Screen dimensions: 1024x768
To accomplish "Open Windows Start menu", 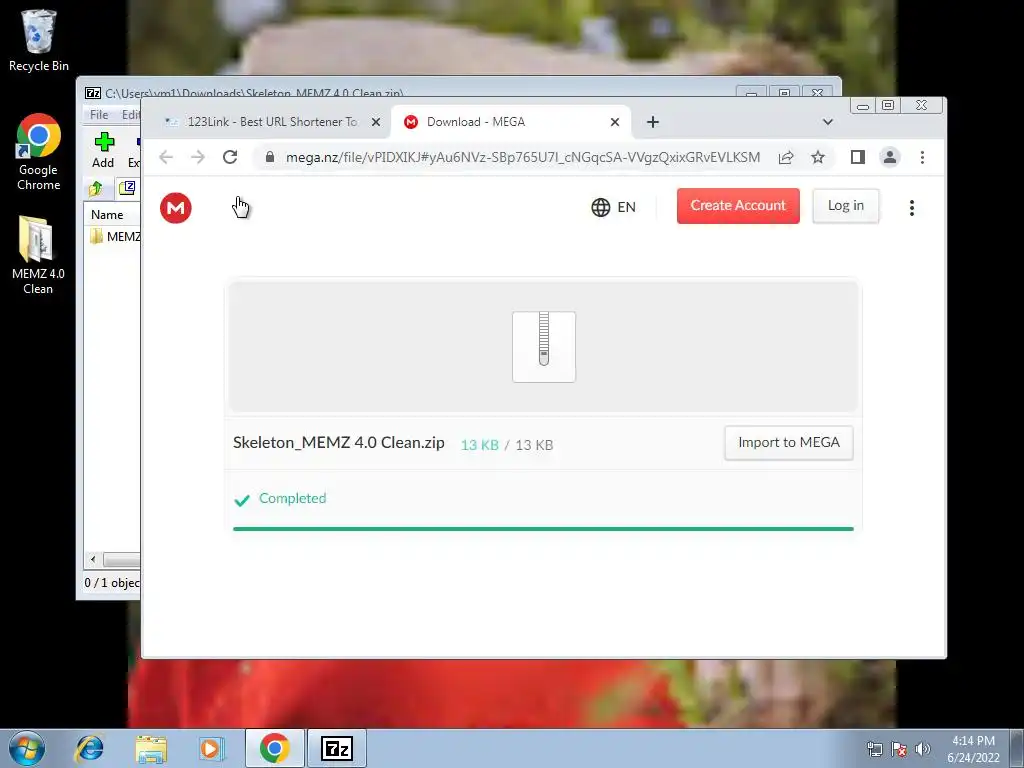I will click(x=27, y=748).
